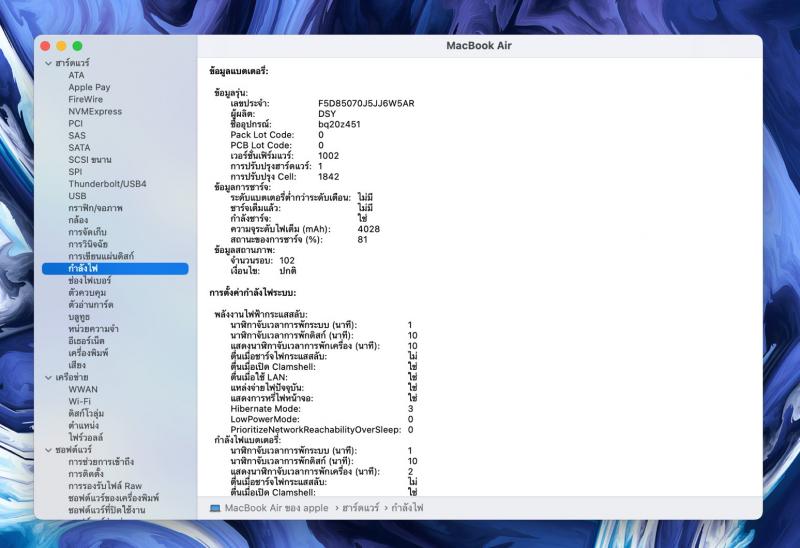Screen dimensions: 800x548
Task: Select อีเธอร์เน็ต in the sidebar
Action: (86, 341)
